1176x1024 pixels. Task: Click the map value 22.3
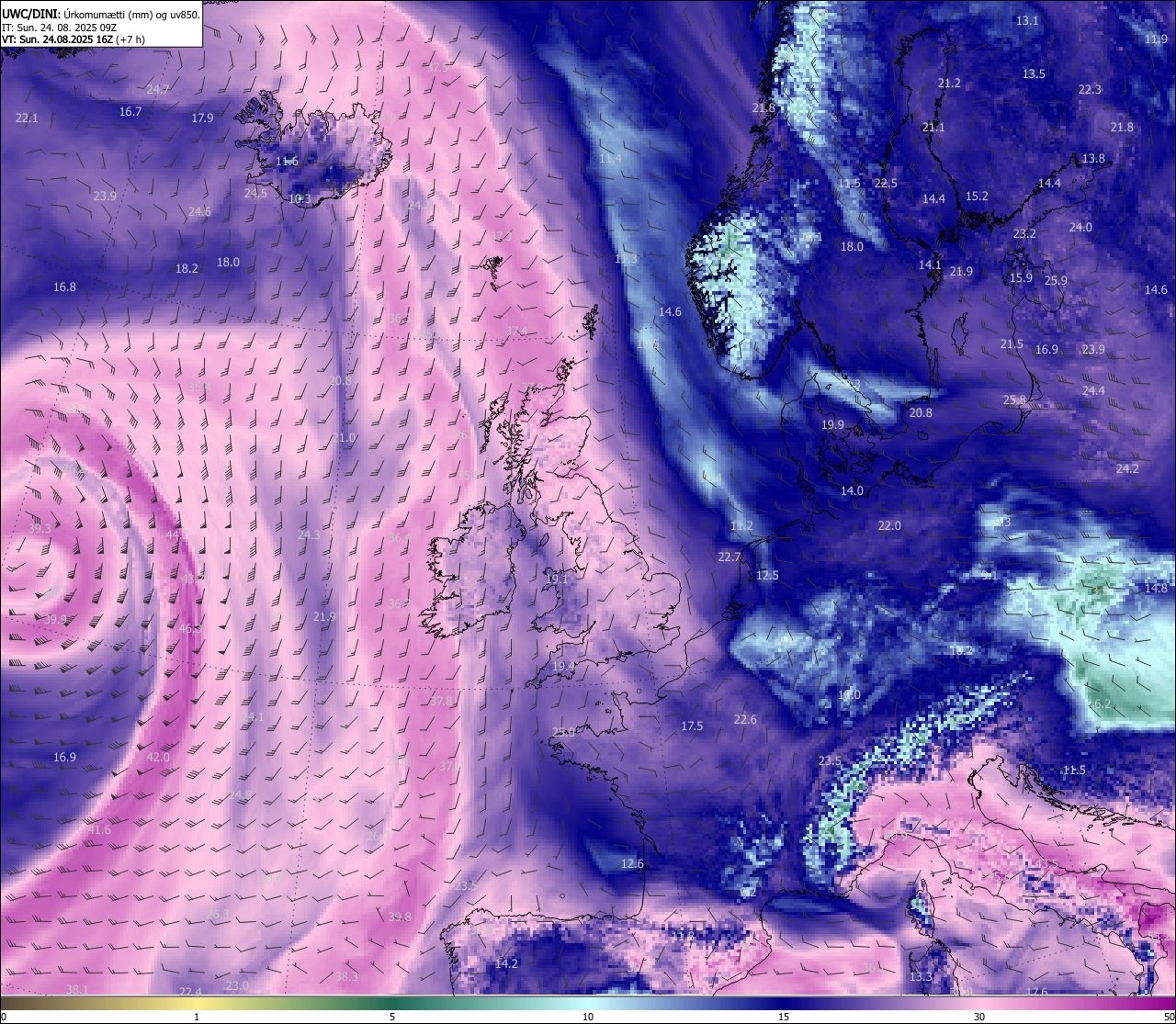(1090, 89)
